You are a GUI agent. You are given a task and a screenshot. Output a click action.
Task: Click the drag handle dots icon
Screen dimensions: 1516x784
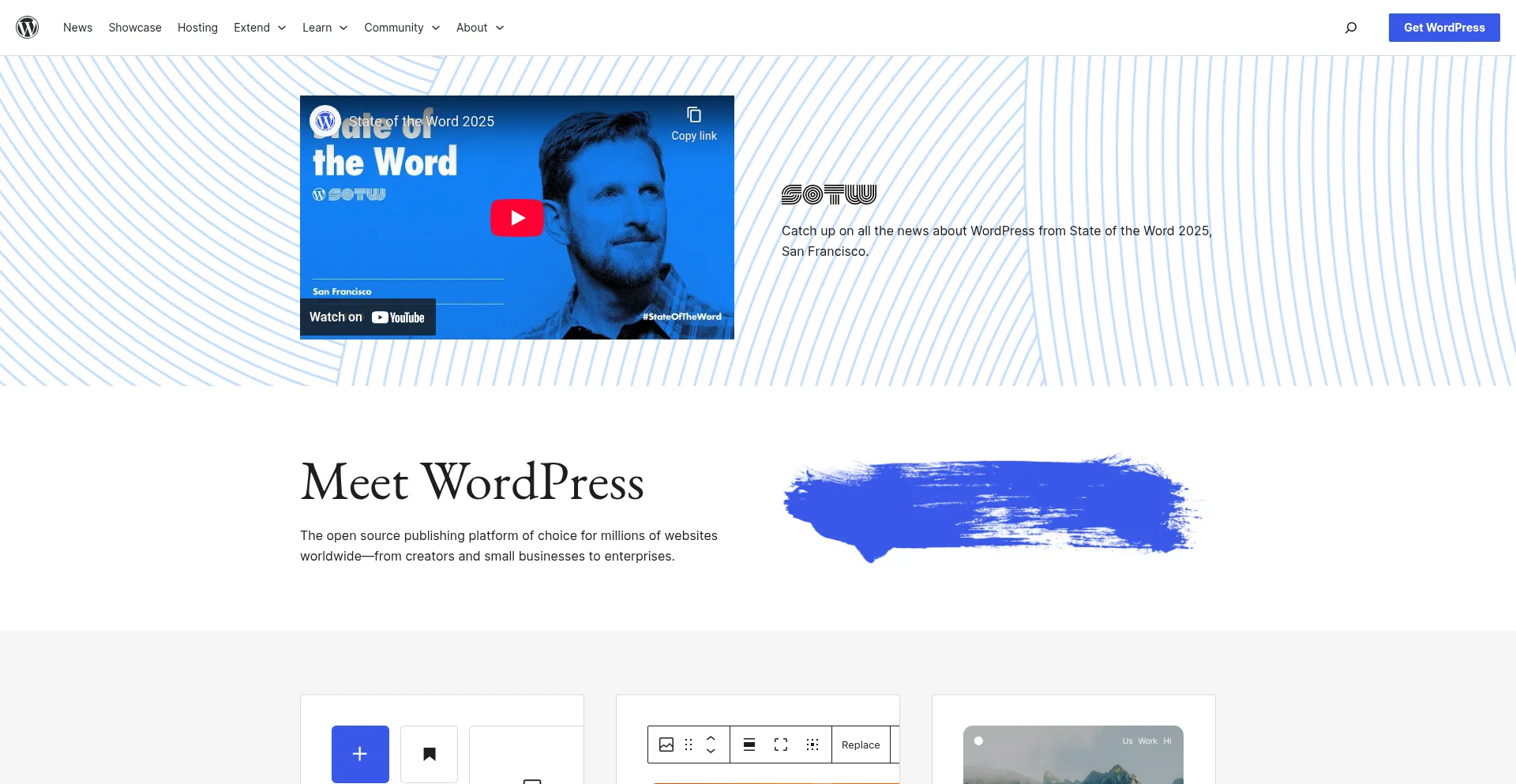[x=689, y=745]
